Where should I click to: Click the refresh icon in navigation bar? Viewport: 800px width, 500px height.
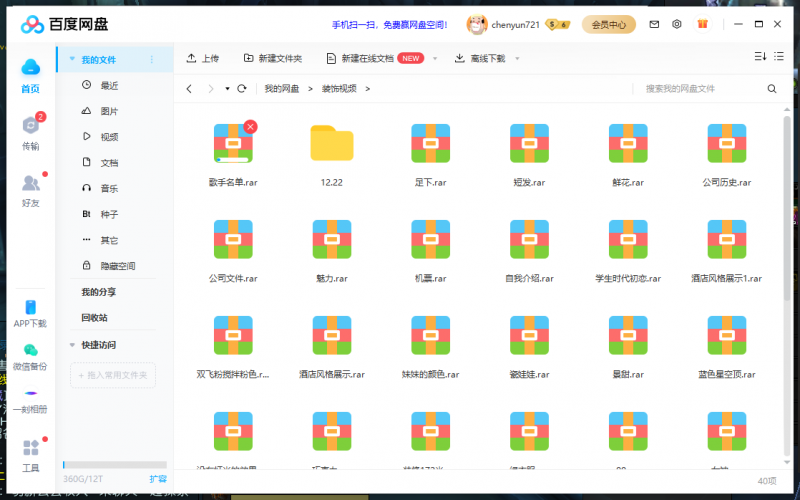pyautogui.click(x=242, y=89)
